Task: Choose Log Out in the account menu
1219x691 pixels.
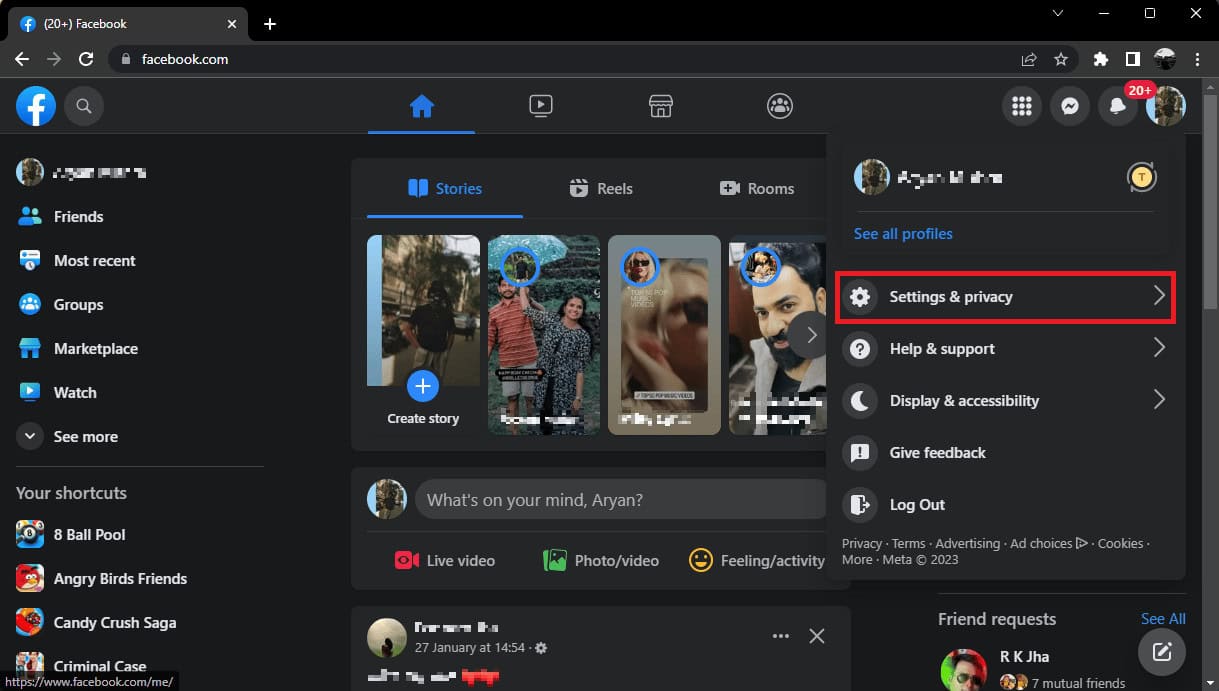Action: (x=1004, y=504)
